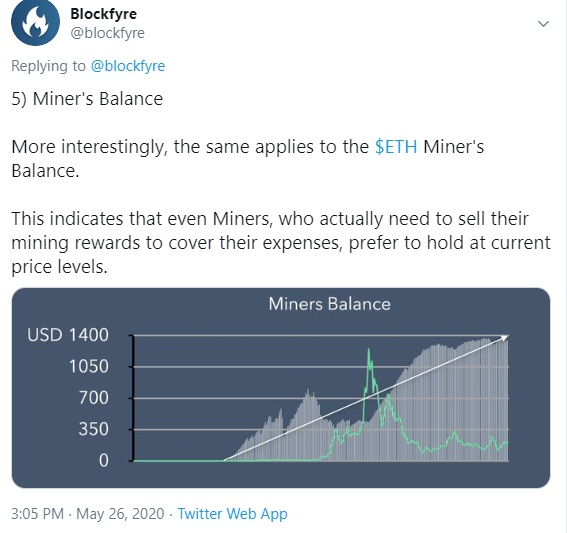Select the 700 axis label
Image resolution: width=567 pixels, height=533 pixels.
click(94, 398)
